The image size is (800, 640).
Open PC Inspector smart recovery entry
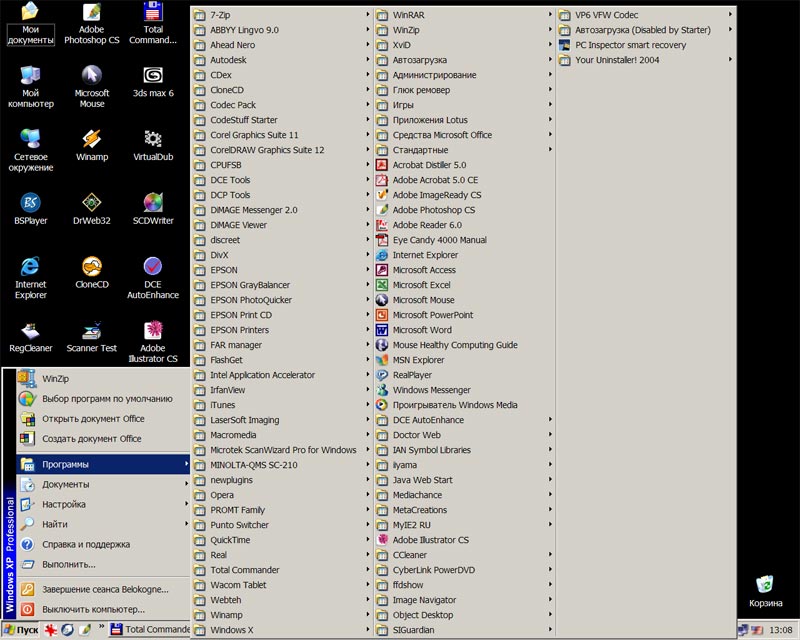(x=646, y=45)
